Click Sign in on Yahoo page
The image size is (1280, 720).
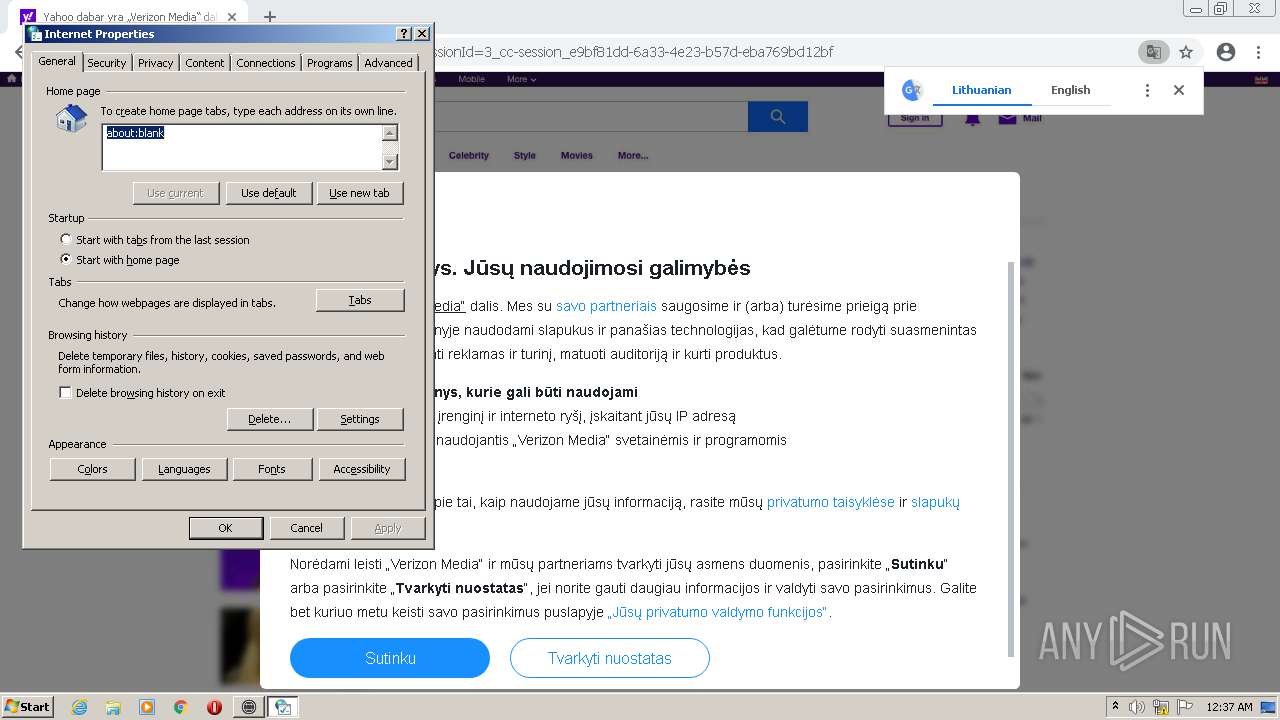915,118
